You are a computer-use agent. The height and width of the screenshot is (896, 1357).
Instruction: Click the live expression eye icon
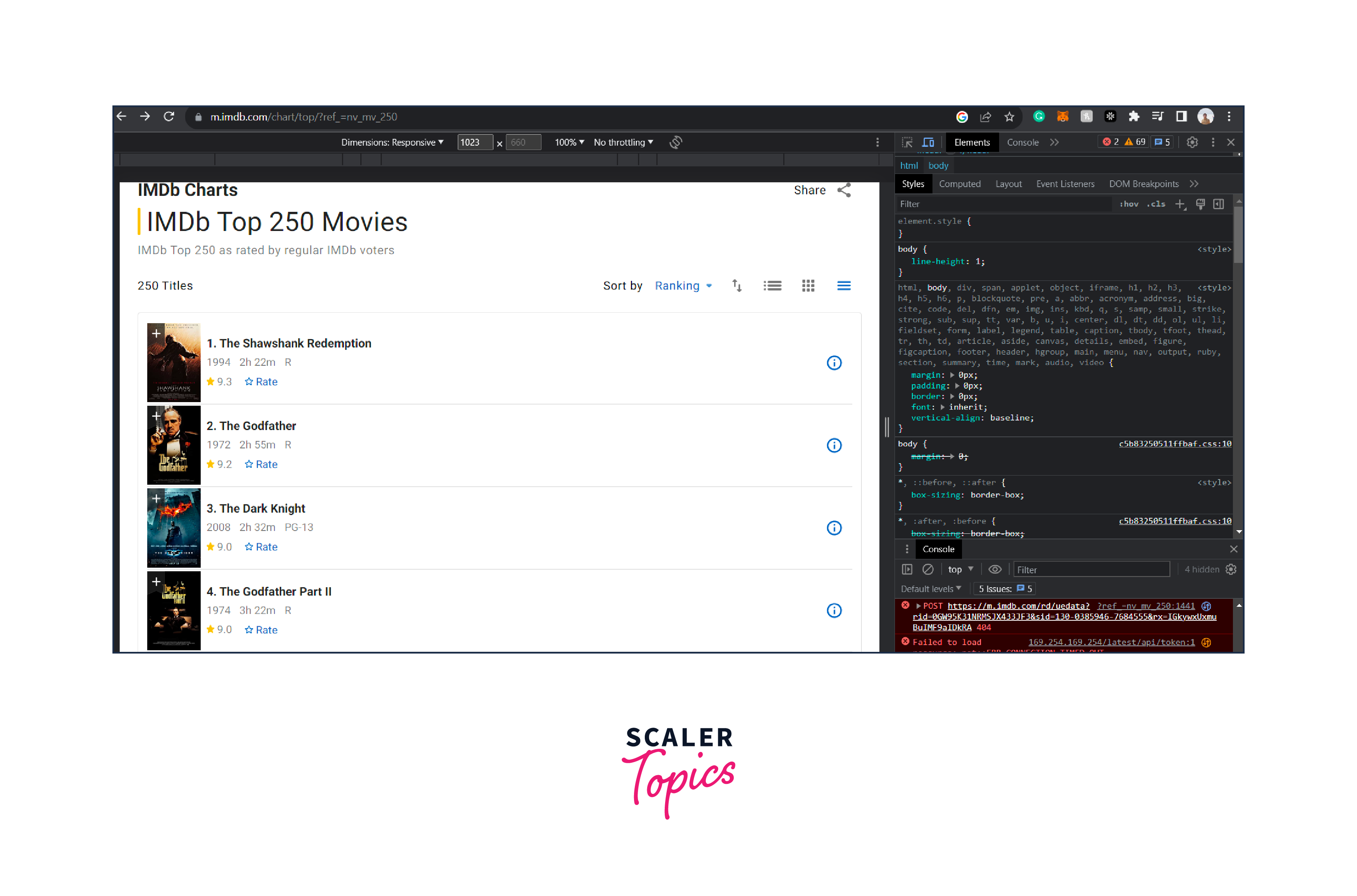995,570
